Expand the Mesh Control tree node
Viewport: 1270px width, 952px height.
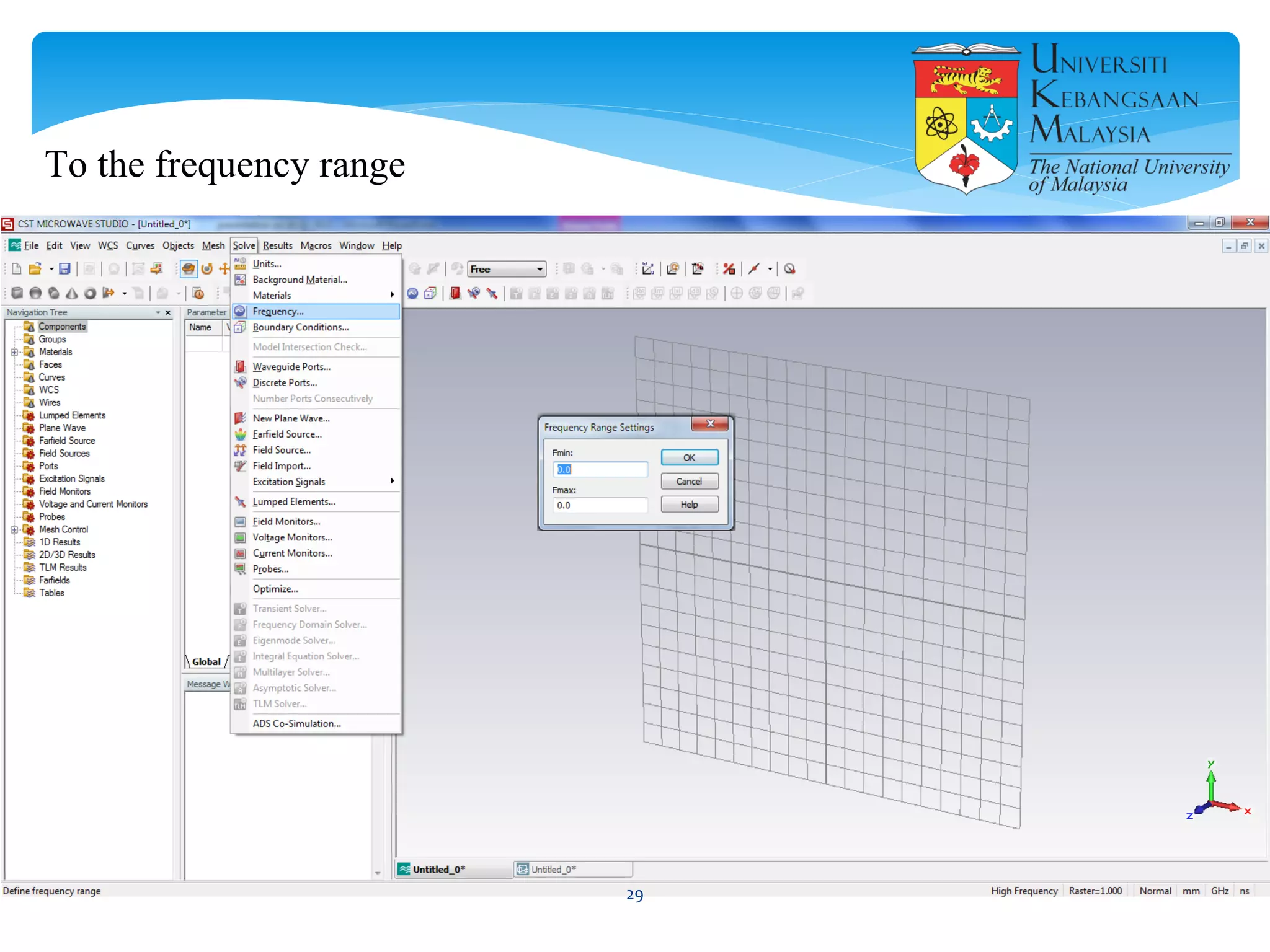click(14, 530)
